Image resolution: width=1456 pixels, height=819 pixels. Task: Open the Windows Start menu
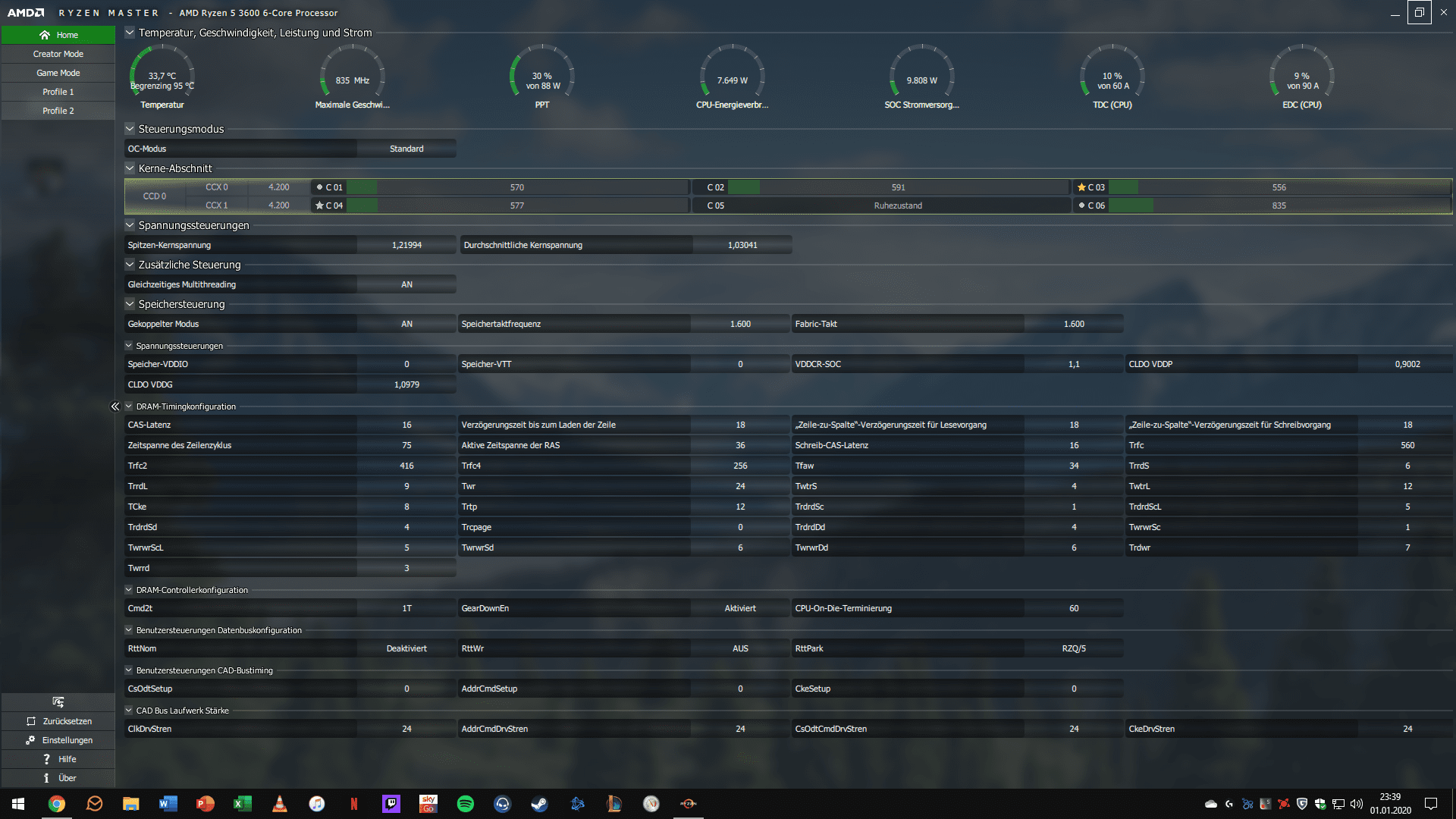coord(18,804)
